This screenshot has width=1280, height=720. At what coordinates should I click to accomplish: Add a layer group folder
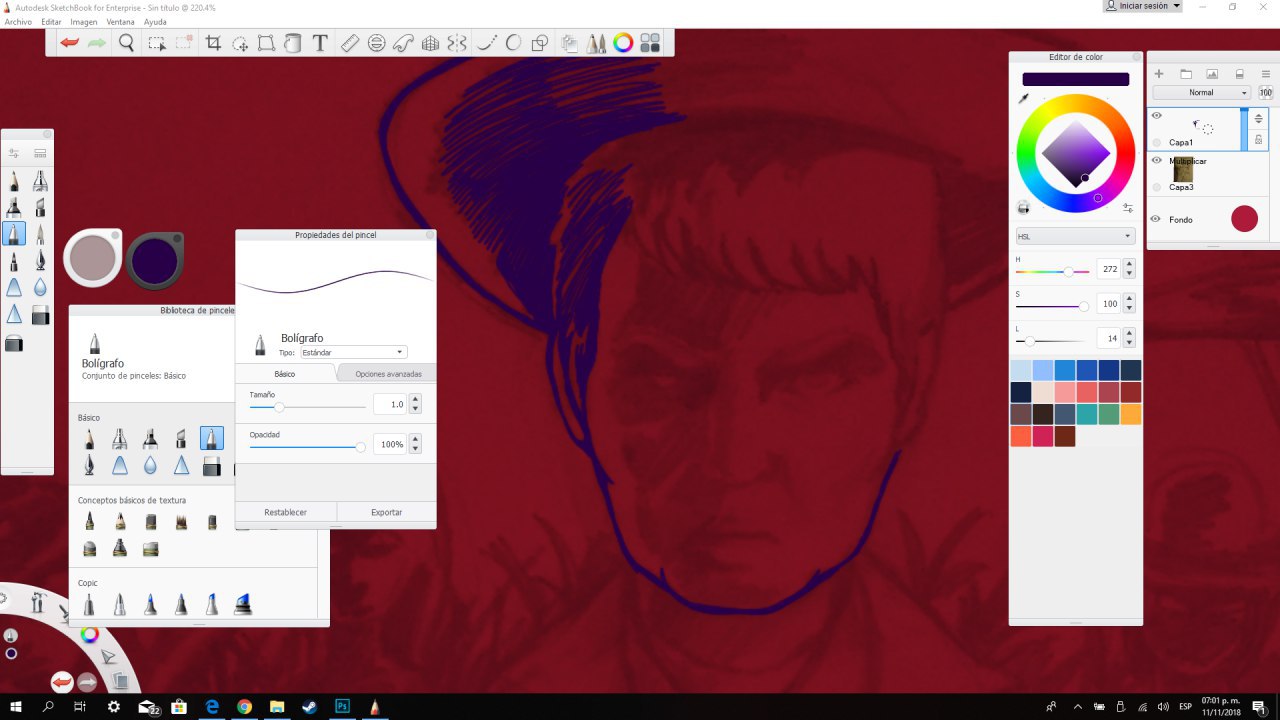(x=1186, y=74)
